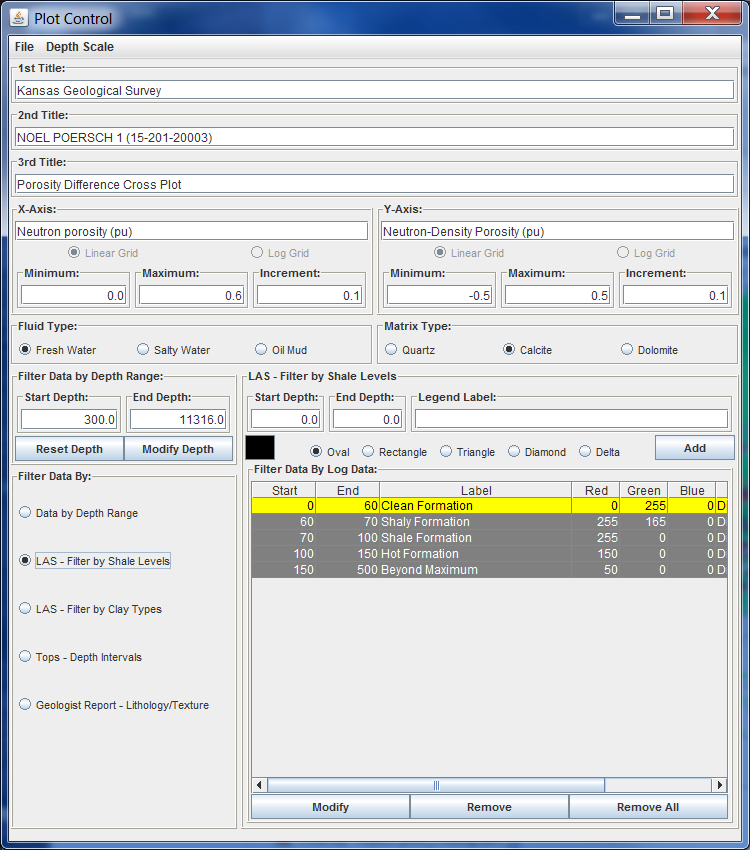Viewport: 750px width, 850px height.
Task: Open the Depth Scale menu
Action: coord(80,47)
